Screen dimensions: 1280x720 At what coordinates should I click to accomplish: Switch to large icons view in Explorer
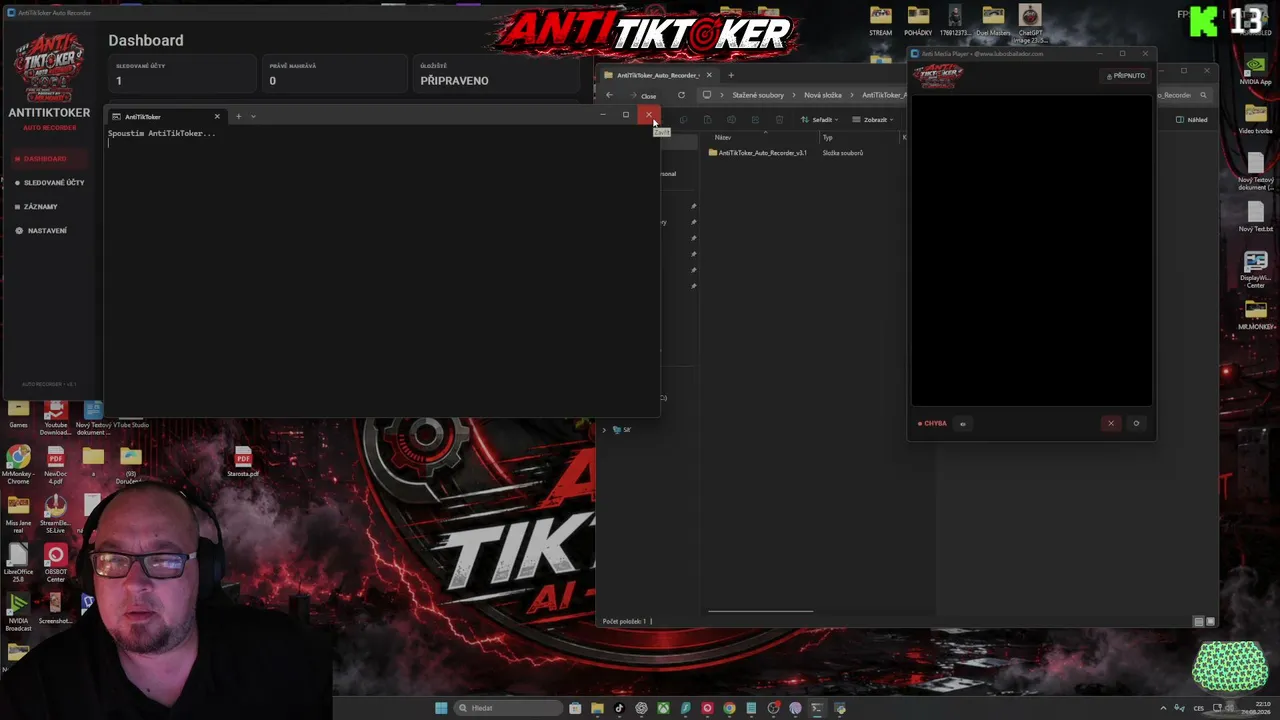[x=1210, y=621]
